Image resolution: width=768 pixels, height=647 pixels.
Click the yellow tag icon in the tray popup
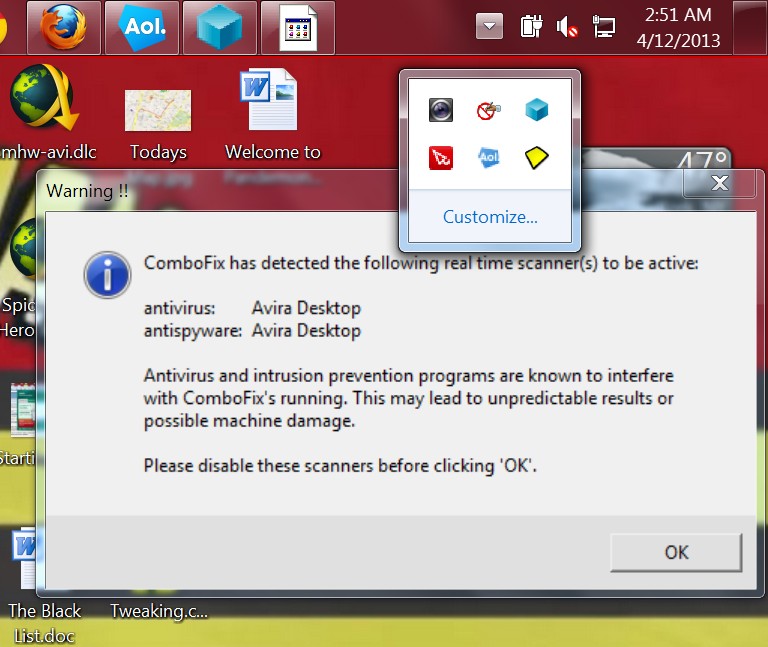pos(537,158)
